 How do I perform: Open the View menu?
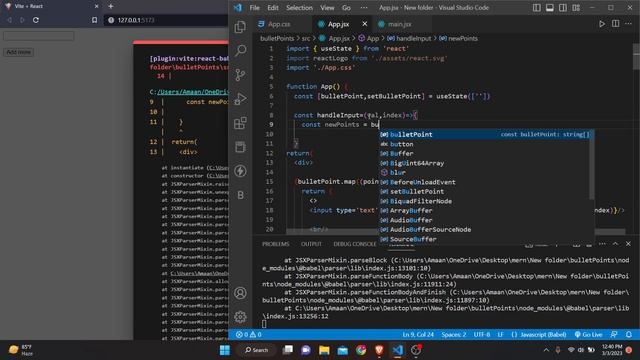pos(327,8)
